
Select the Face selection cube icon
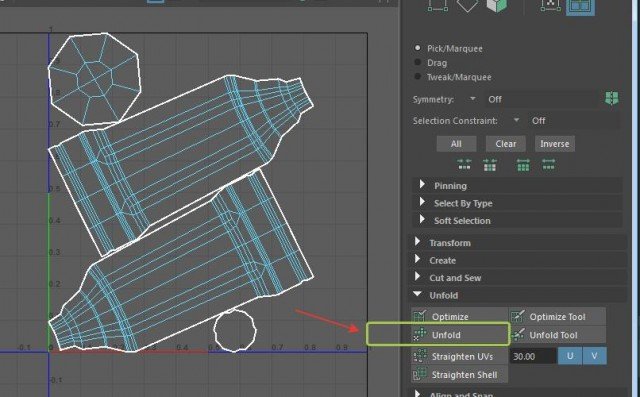coord(497,6)
